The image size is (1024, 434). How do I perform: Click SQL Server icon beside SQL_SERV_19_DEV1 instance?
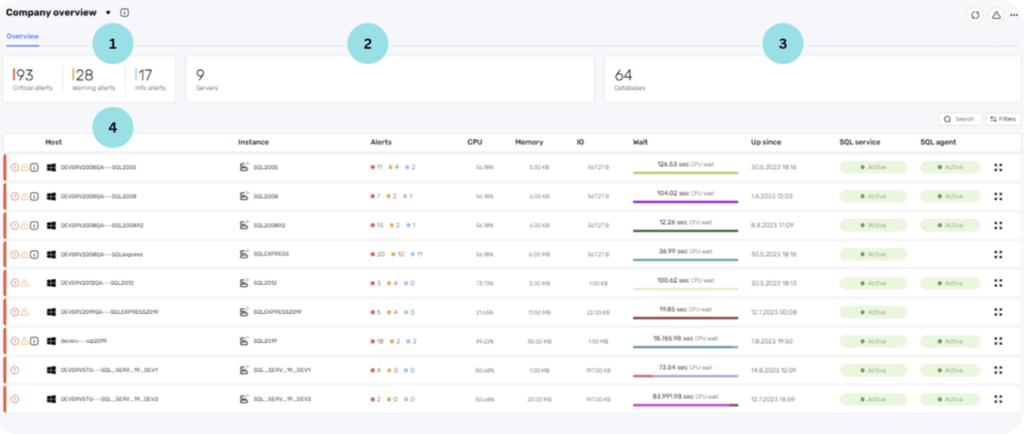tap(244, 370)
